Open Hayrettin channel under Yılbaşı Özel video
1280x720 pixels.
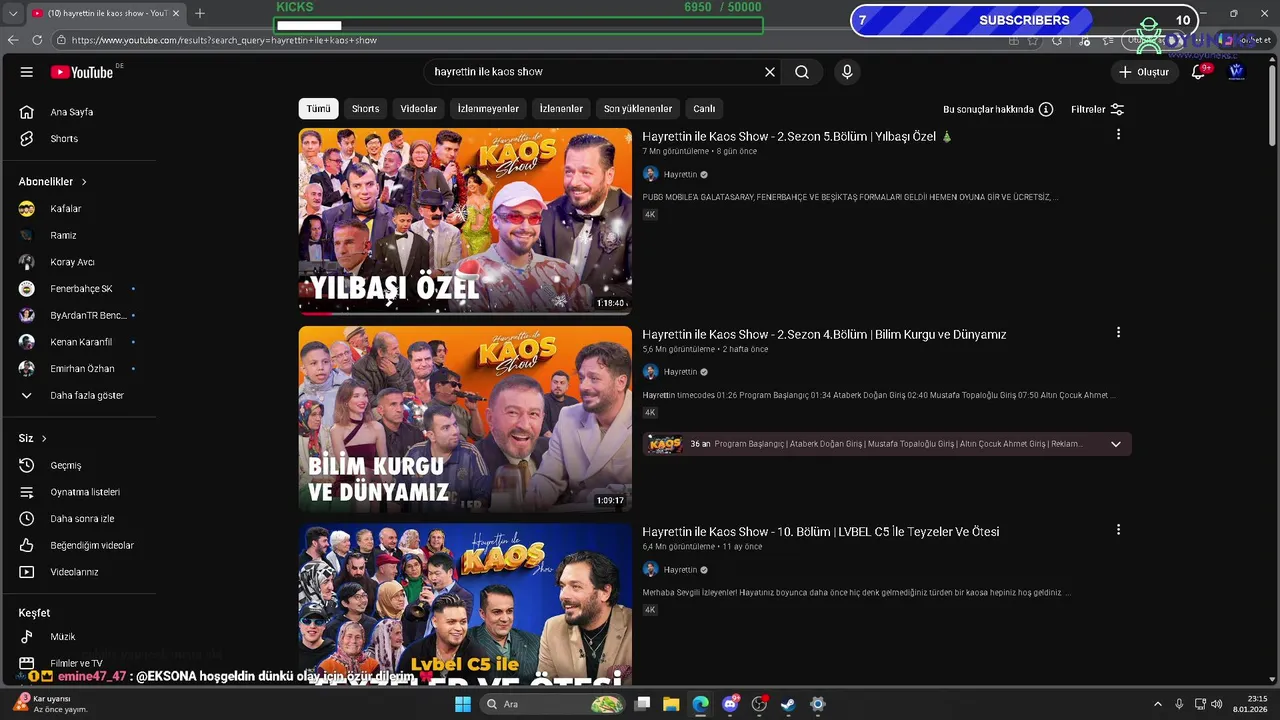click(680, 175)
